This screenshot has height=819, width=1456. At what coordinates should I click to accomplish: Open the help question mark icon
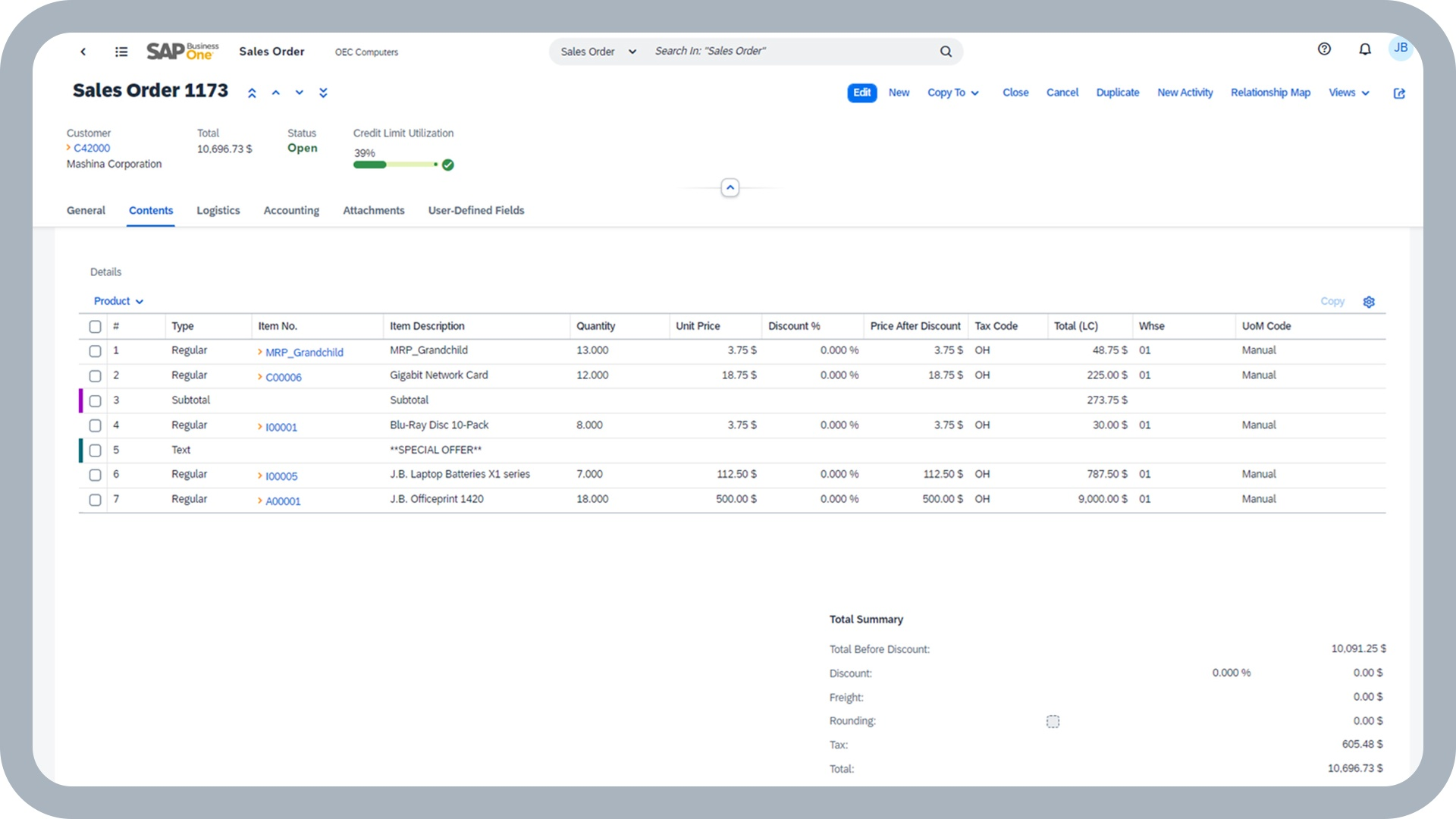click(1324, 49)
